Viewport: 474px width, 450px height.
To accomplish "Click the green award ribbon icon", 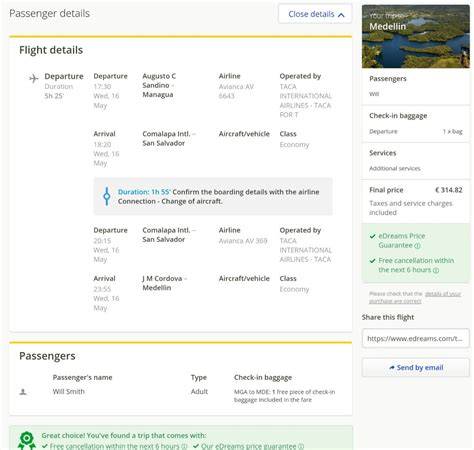I will pyautogui.click(x=27, y=441).
